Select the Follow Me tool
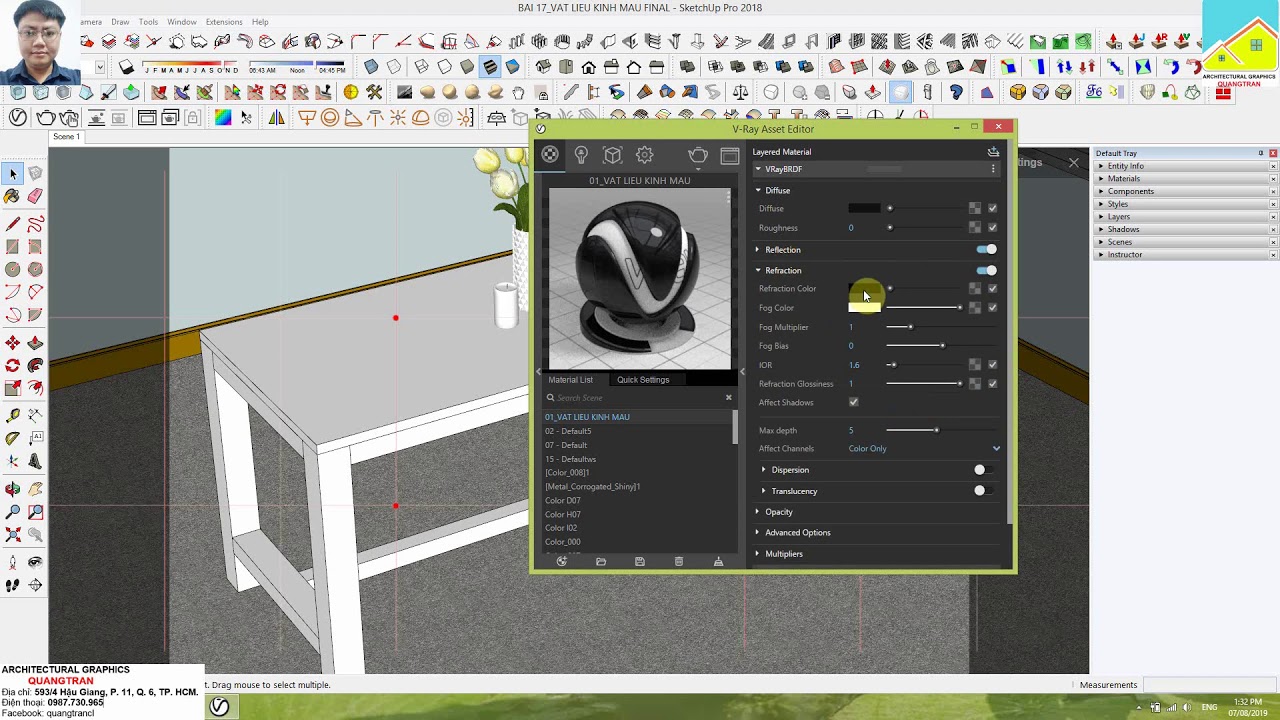 click(35, 366)
